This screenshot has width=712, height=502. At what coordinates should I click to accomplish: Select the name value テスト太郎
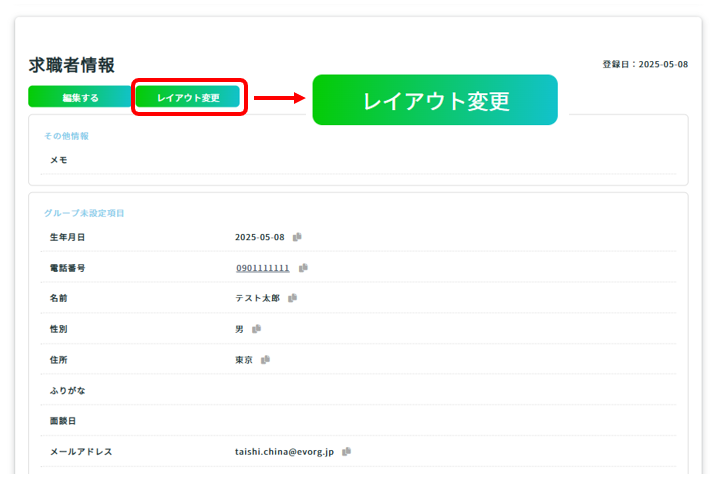coord(257,298)
